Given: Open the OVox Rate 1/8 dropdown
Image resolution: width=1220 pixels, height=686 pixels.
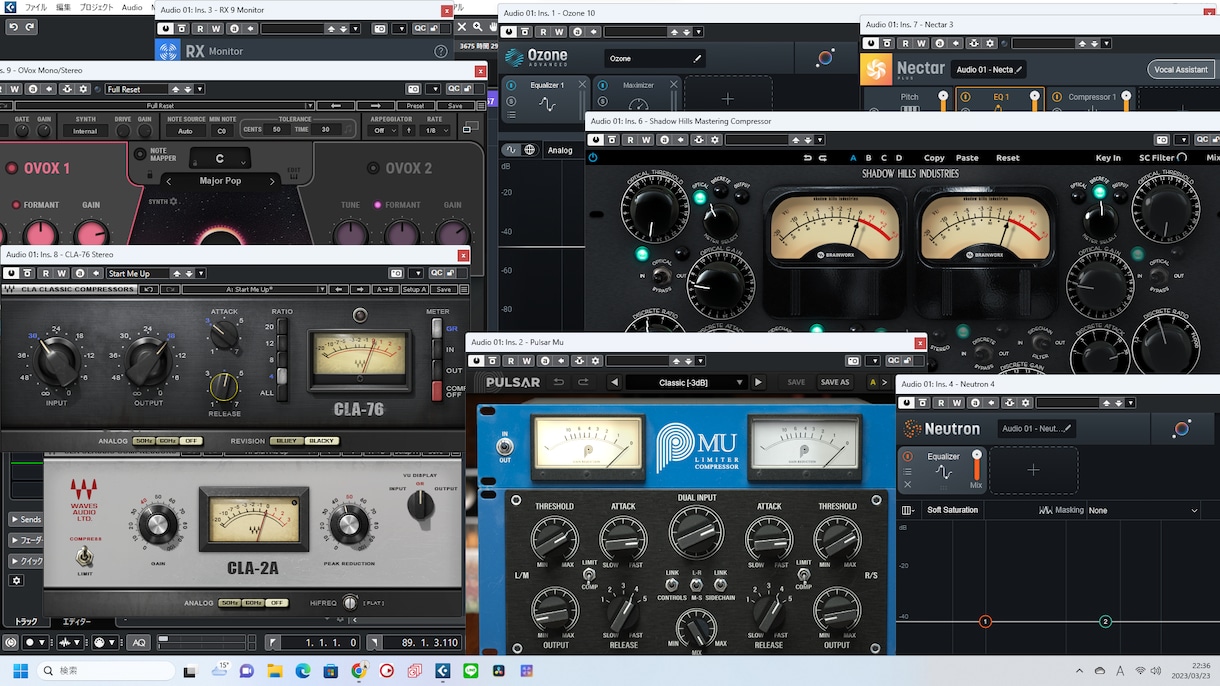Looking at the screenshot, I should 433,130.
